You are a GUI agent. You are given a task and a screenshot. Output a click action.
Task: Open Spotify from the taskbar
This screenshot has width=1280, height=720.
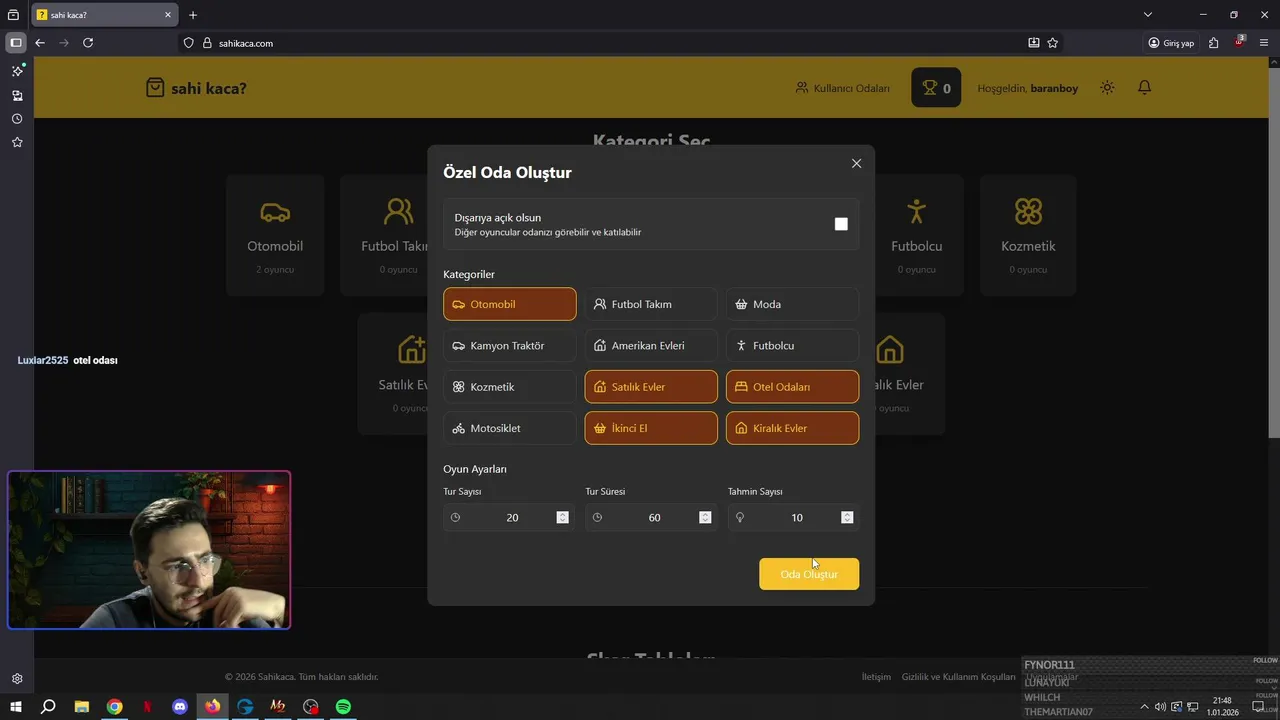click(343, 707)
